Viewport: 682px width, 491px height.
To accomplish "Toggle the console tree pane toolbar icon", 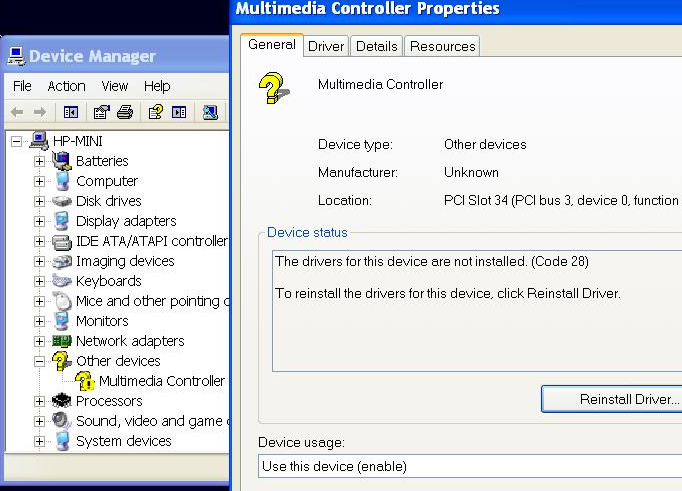I will pos(70,112).
